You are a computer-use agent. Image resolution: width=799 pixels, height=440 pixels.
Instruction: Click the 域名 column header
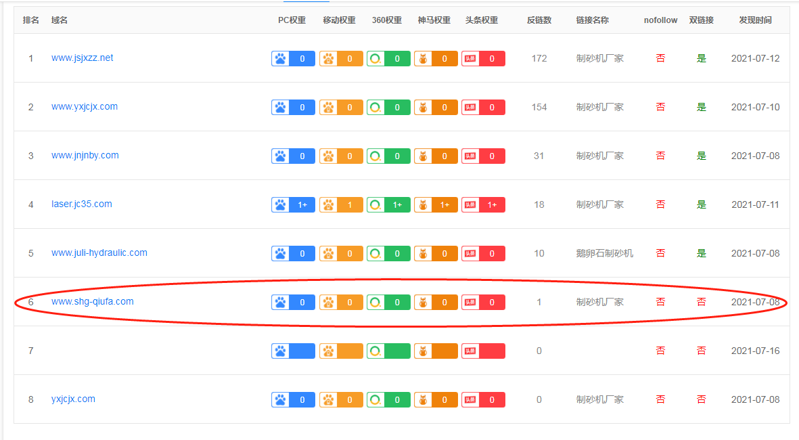point(59,20)
